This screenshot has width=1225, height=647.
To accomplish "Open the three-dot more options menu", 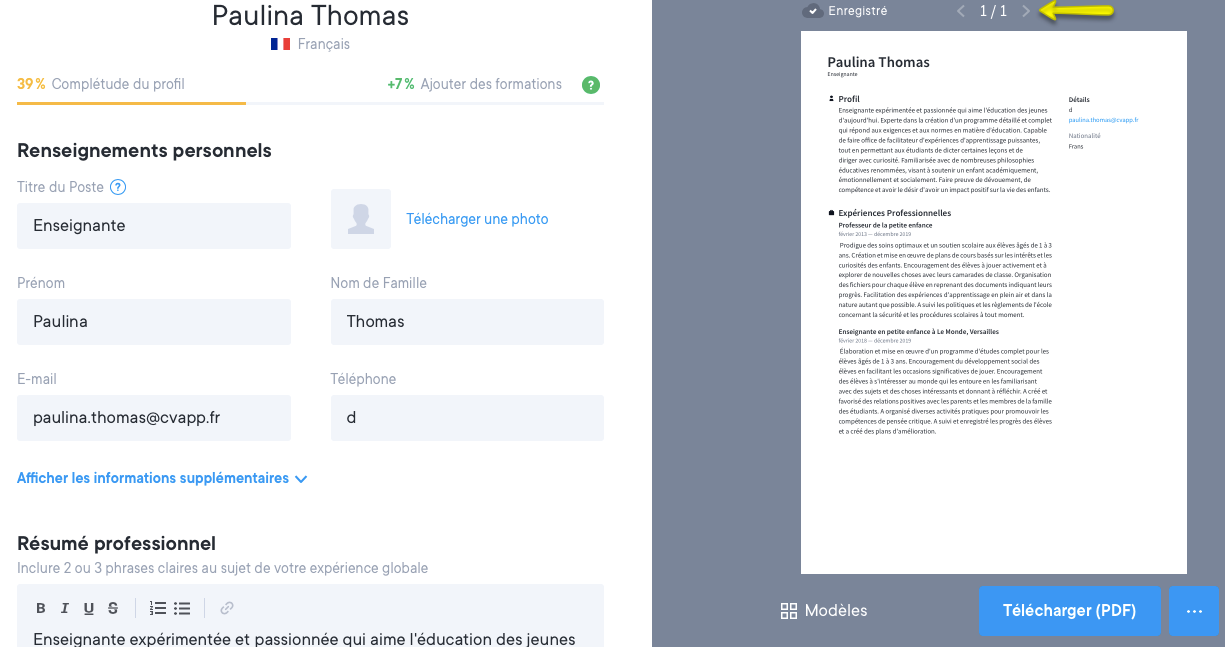I will click(1194, 611).
